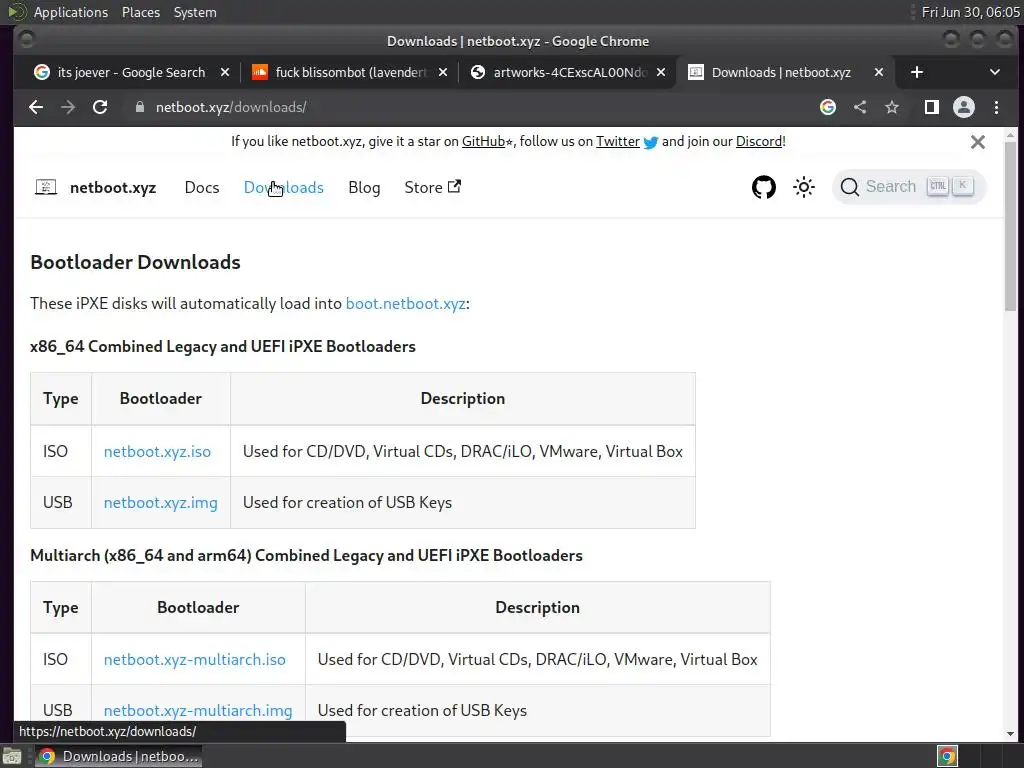The height and width of the screenshot is (768, 1024).
Task: Expand the tab search dropdown arrow
Action: coord(995,72)
